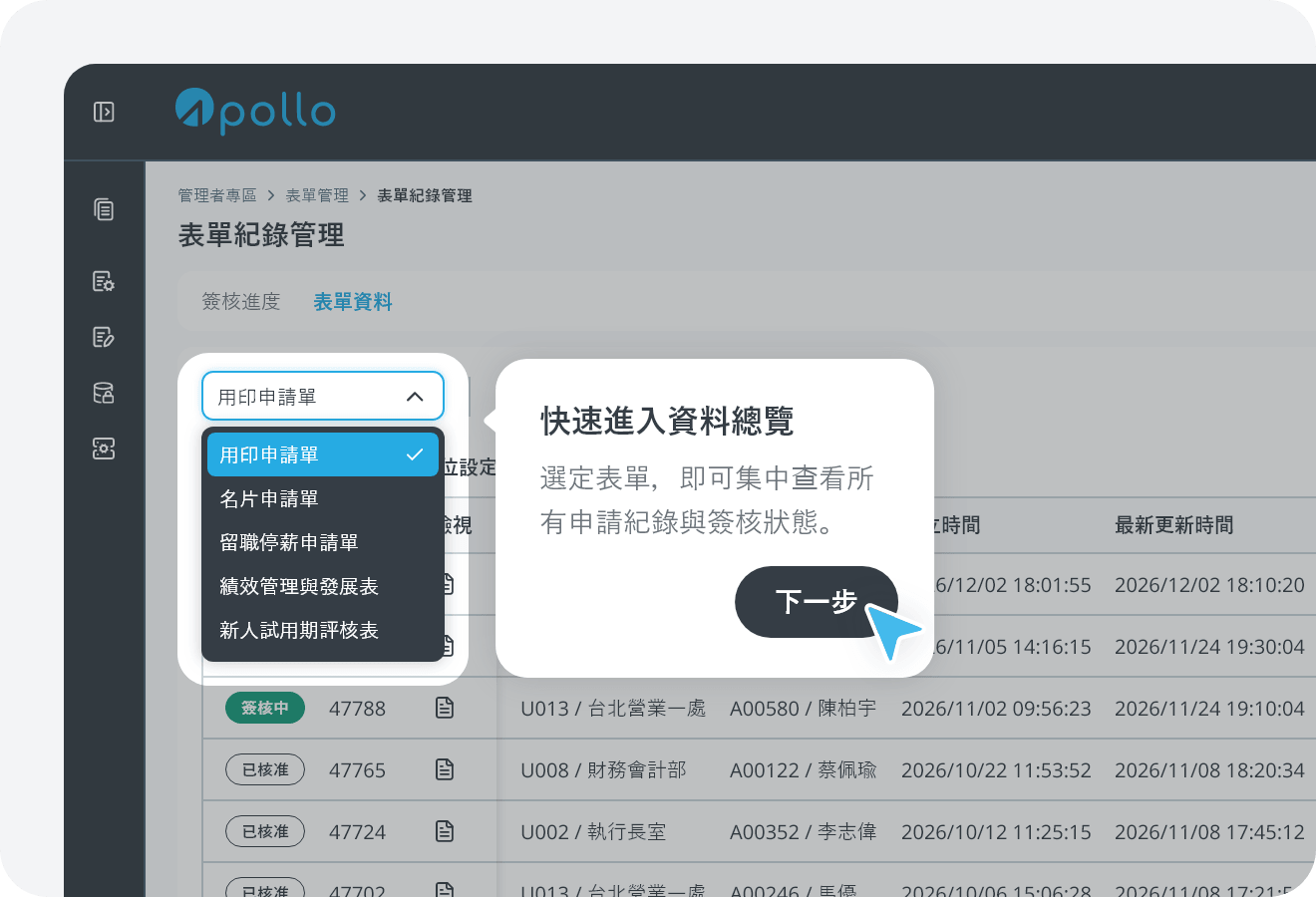The height and width of the screenshot is (897, 1316).
Task: Click 2026/11/24 19:10:04 update time
Action: [x=1209, y=709]
